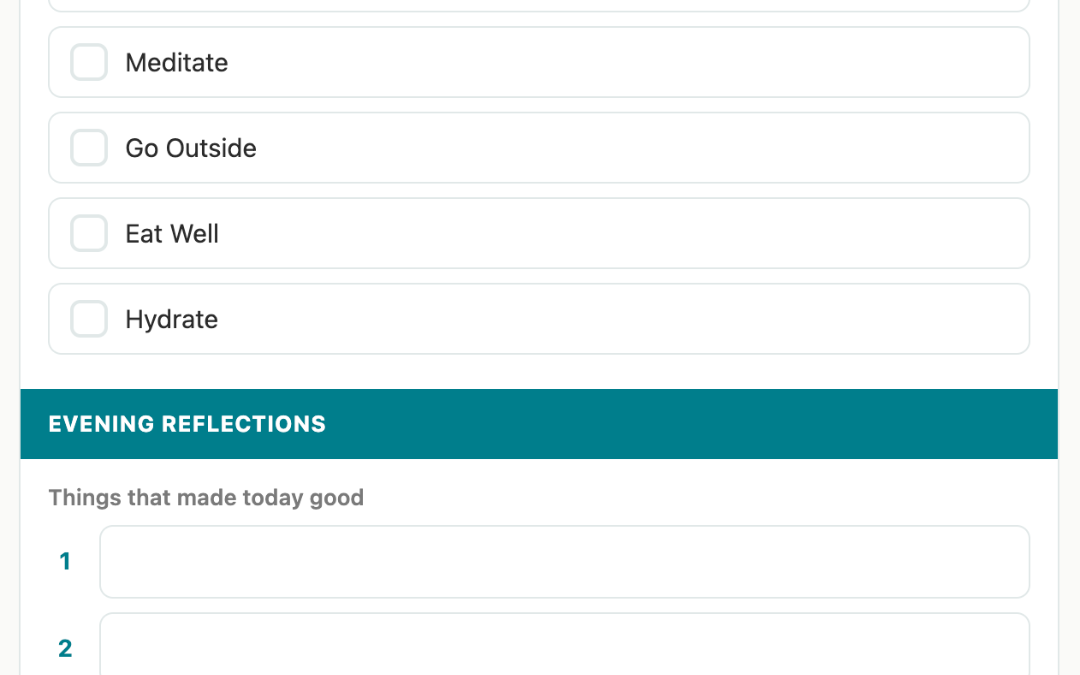
Task: Tick the Go Outside checkbox
Action: 89,149
